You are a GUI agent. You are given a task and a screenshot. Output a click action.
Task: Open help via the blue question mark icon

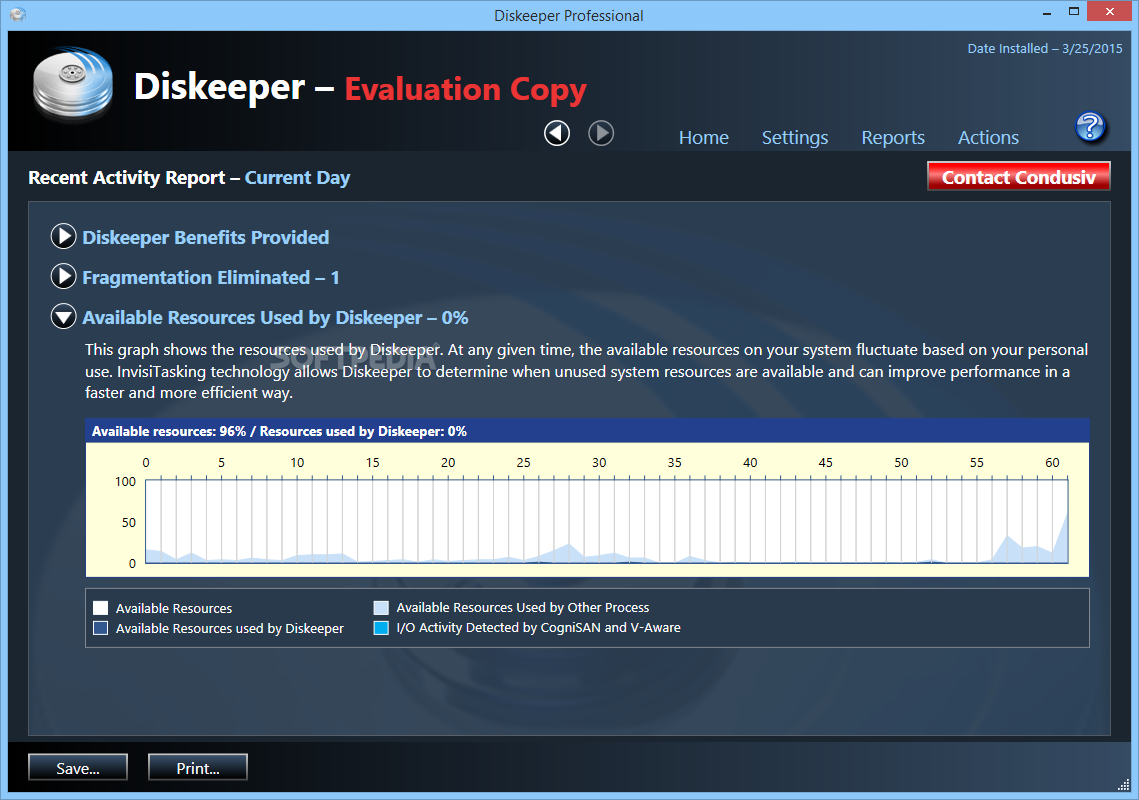1090,127
